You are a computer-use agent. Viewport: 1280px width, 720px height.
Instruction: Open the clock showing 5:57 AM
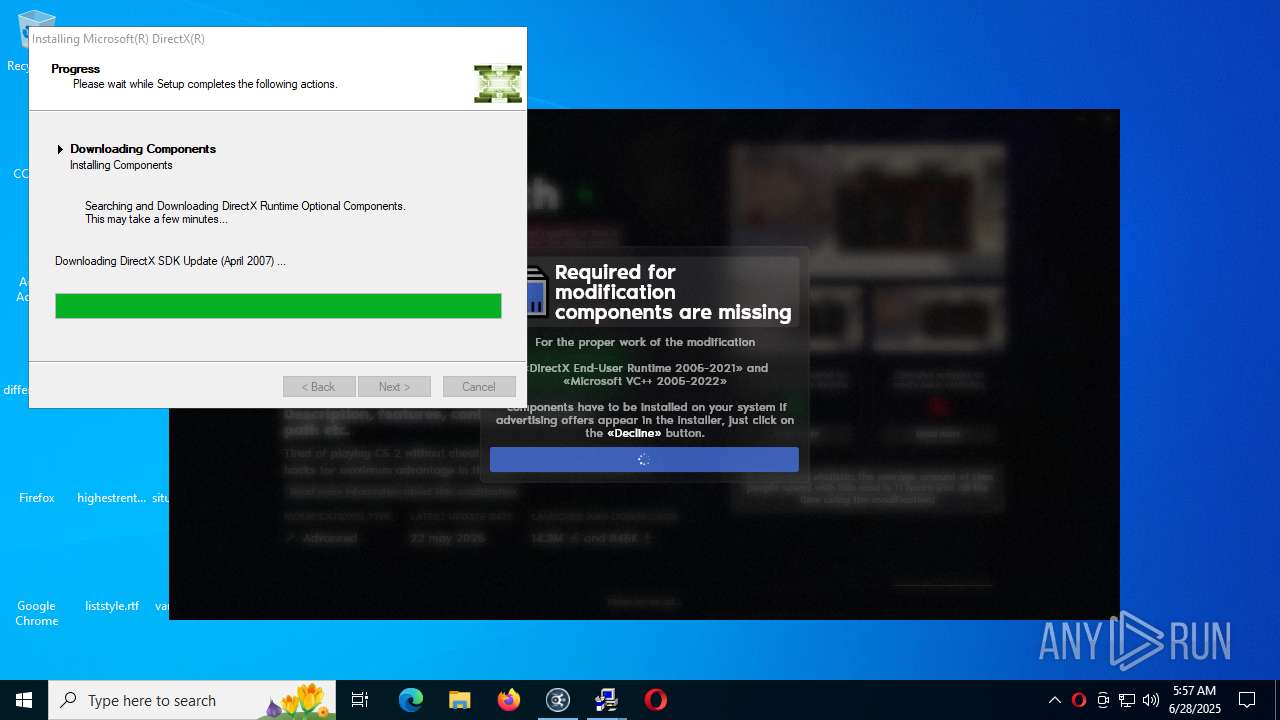click(1195, 700)
